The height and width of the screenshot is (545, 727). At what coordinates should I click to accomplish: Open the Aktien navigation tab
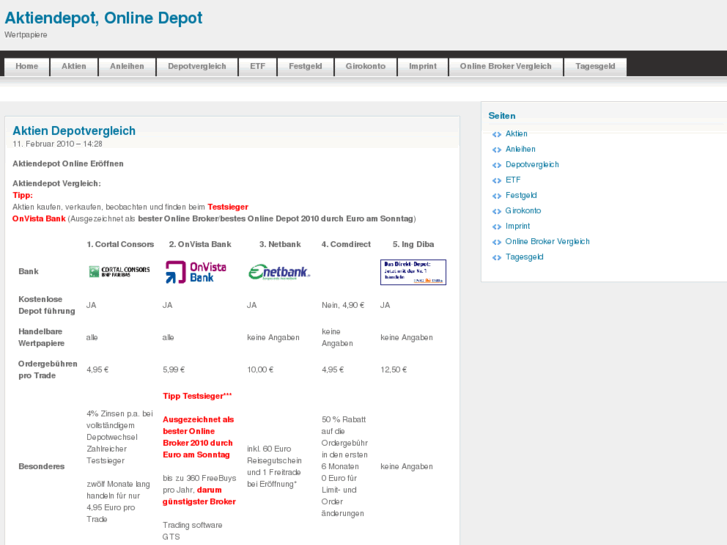tap(74, 66)
